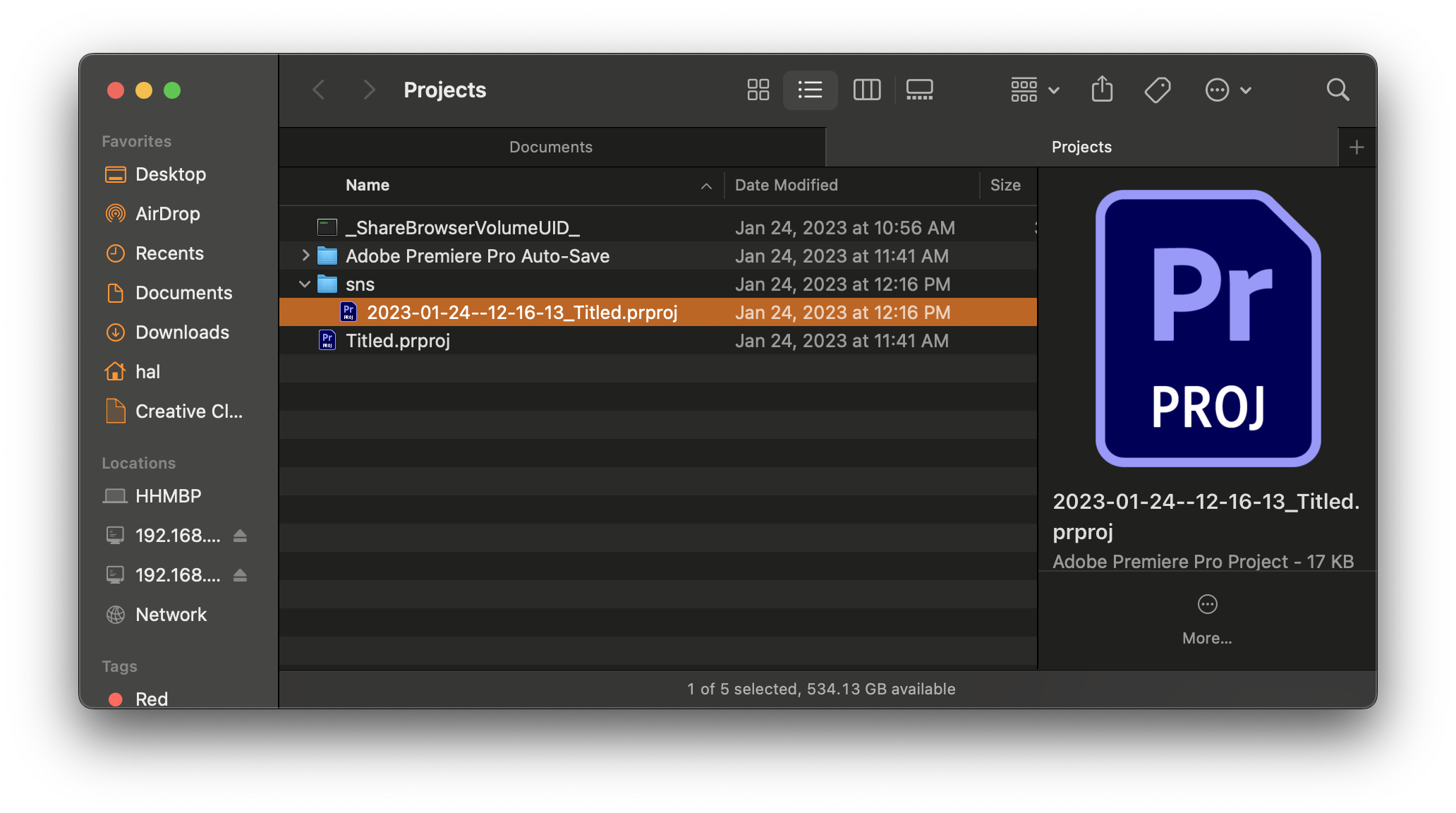Image resolution: width=1456 pixels, height=813 pixels.
Task: Click the sns folder icon
Action: click(327, 284)
